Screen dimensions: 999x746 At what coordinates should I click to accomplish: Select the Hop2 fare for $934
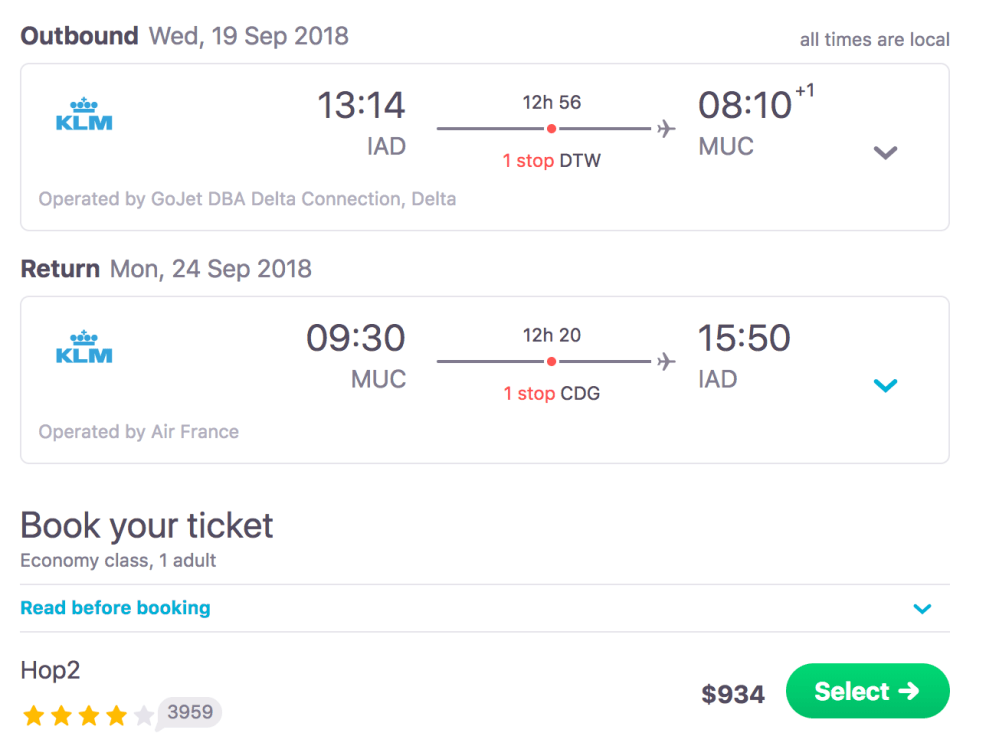pyautogui.click(x=867, y=691)
